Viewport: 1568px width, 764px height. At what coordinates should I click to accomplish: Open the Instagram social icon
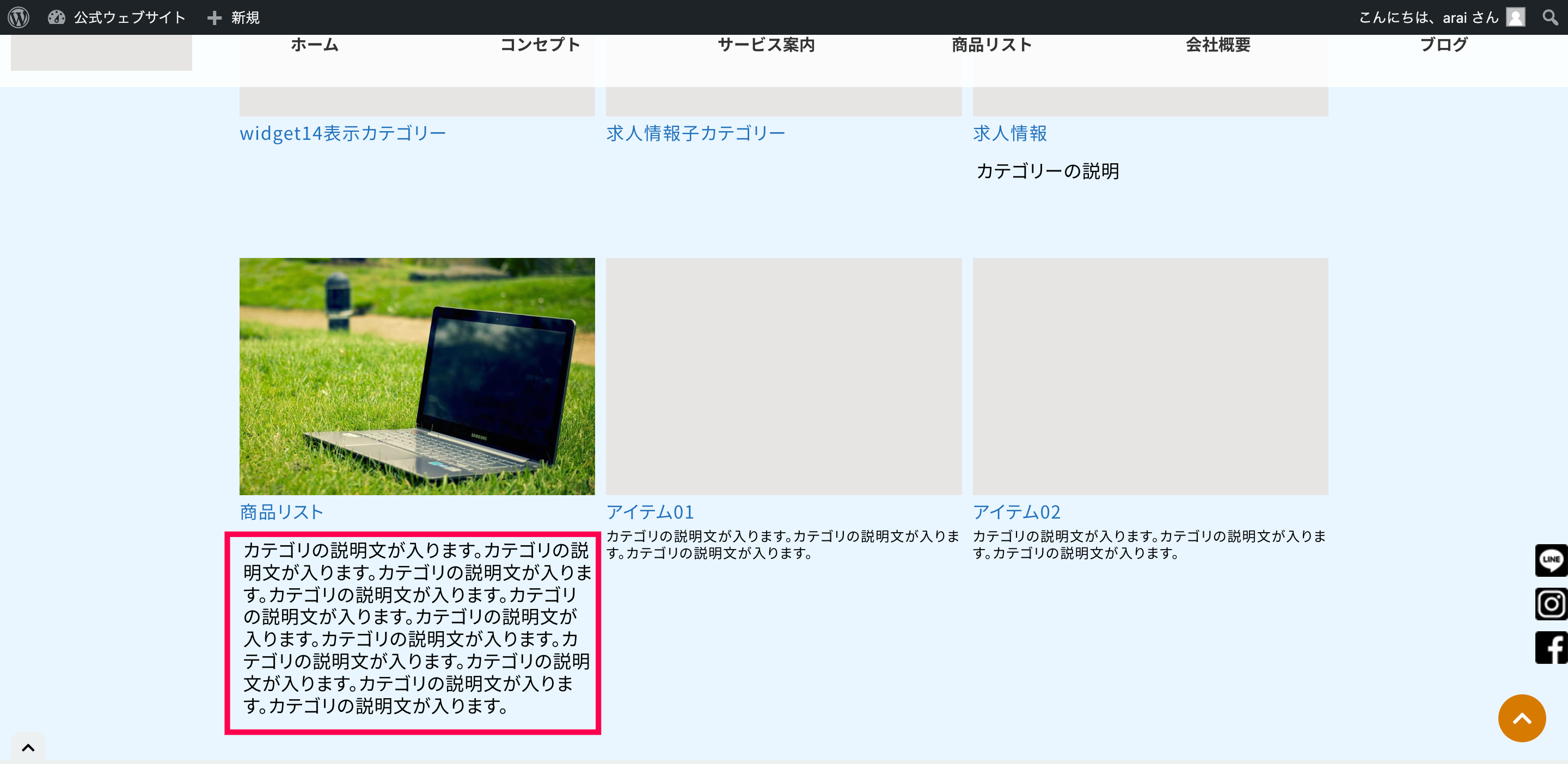click(1551, 603)
